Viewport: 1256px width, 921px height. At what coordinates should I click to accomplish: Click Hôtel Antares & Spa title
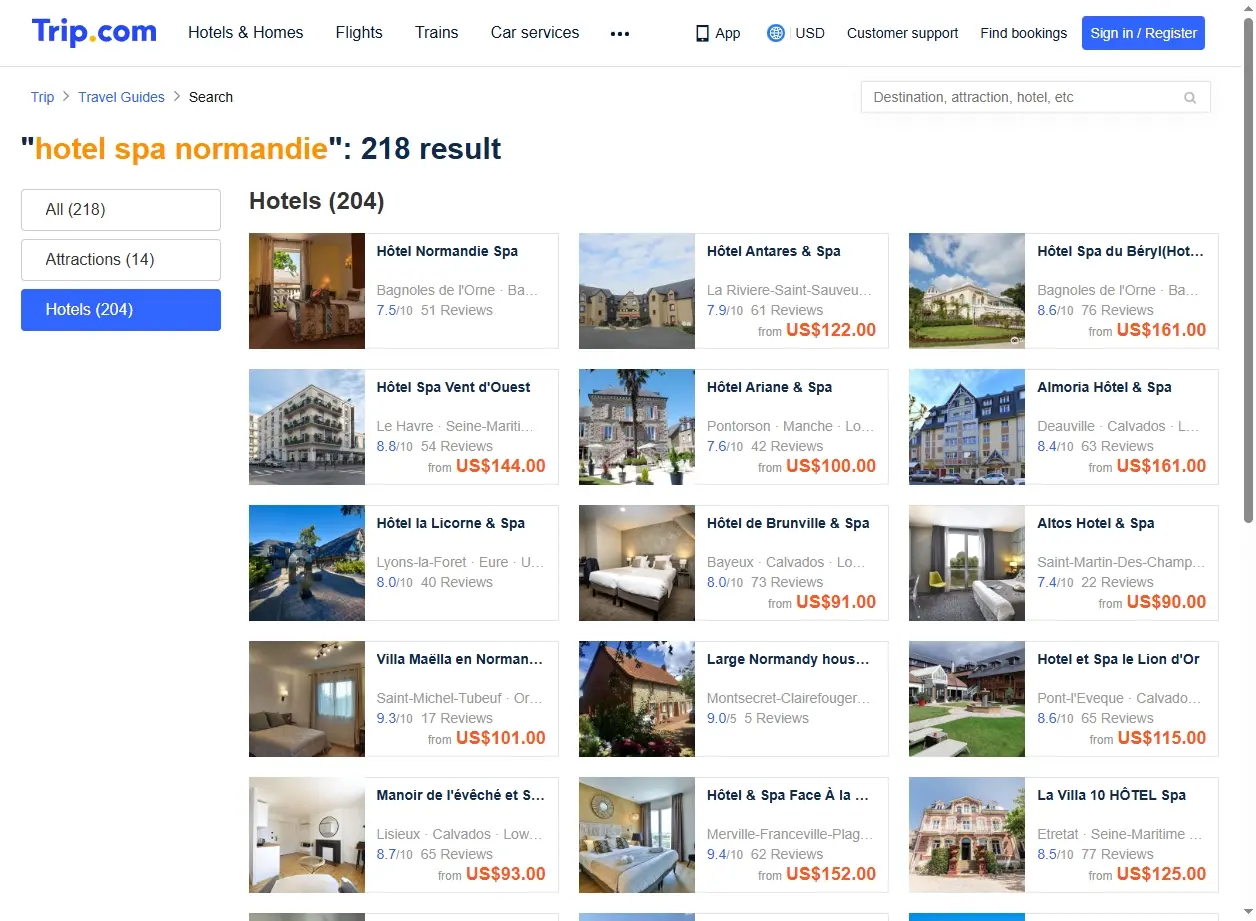[774, 251]
